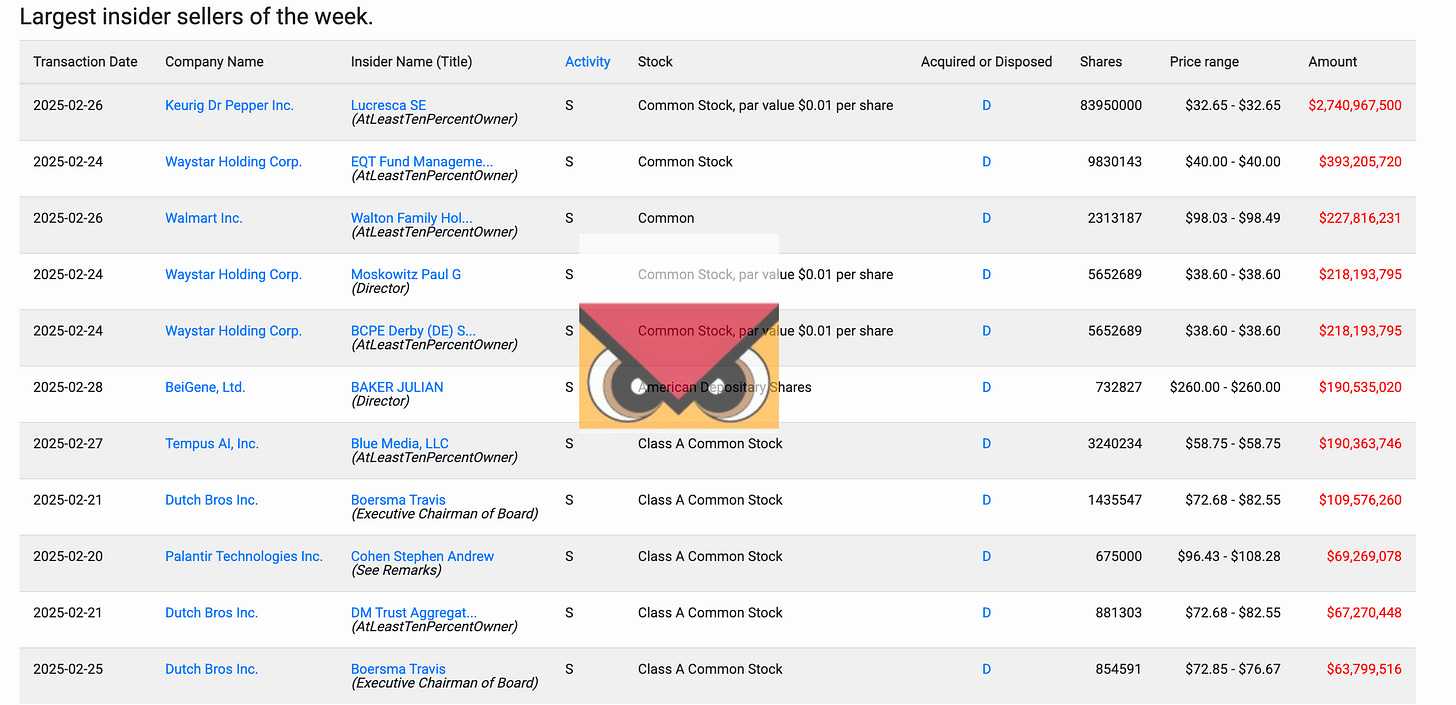
Task: Select the price range $260.00 - $260.00
Action: tap(1225, 387)
